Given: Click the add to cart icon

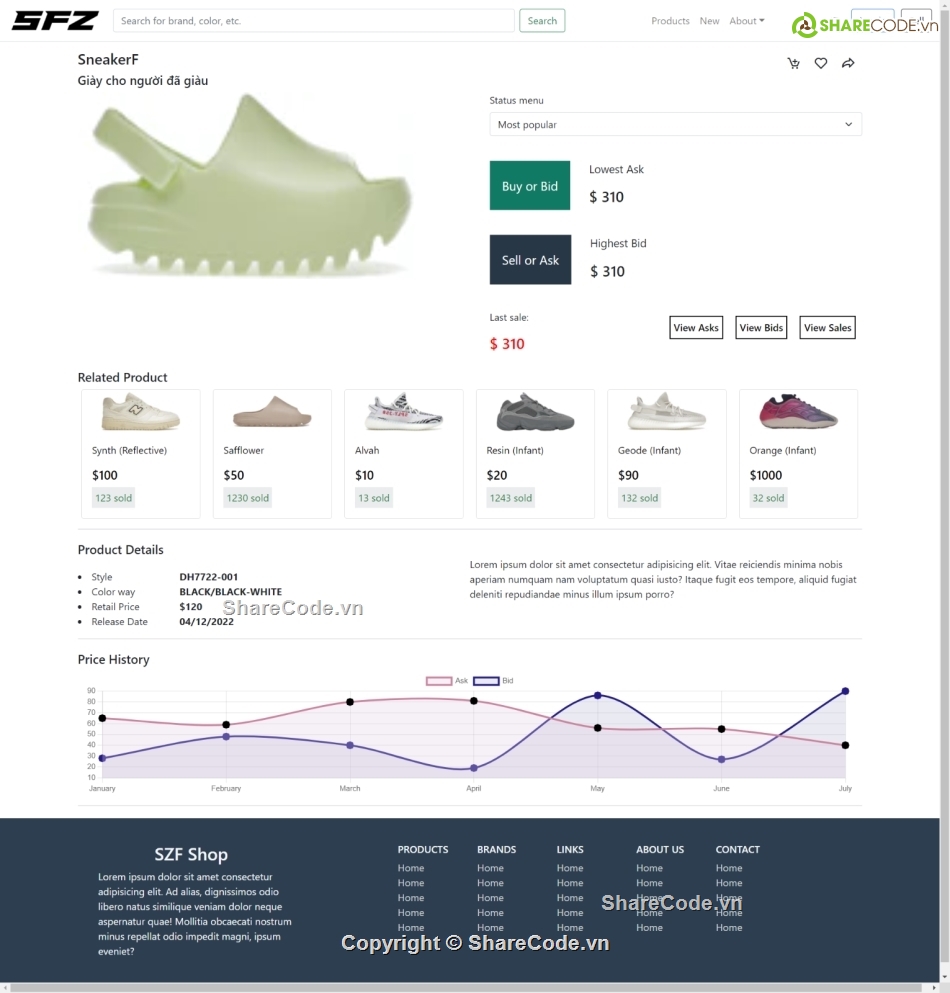Looking at the screenshot, I should pos(794,64).
